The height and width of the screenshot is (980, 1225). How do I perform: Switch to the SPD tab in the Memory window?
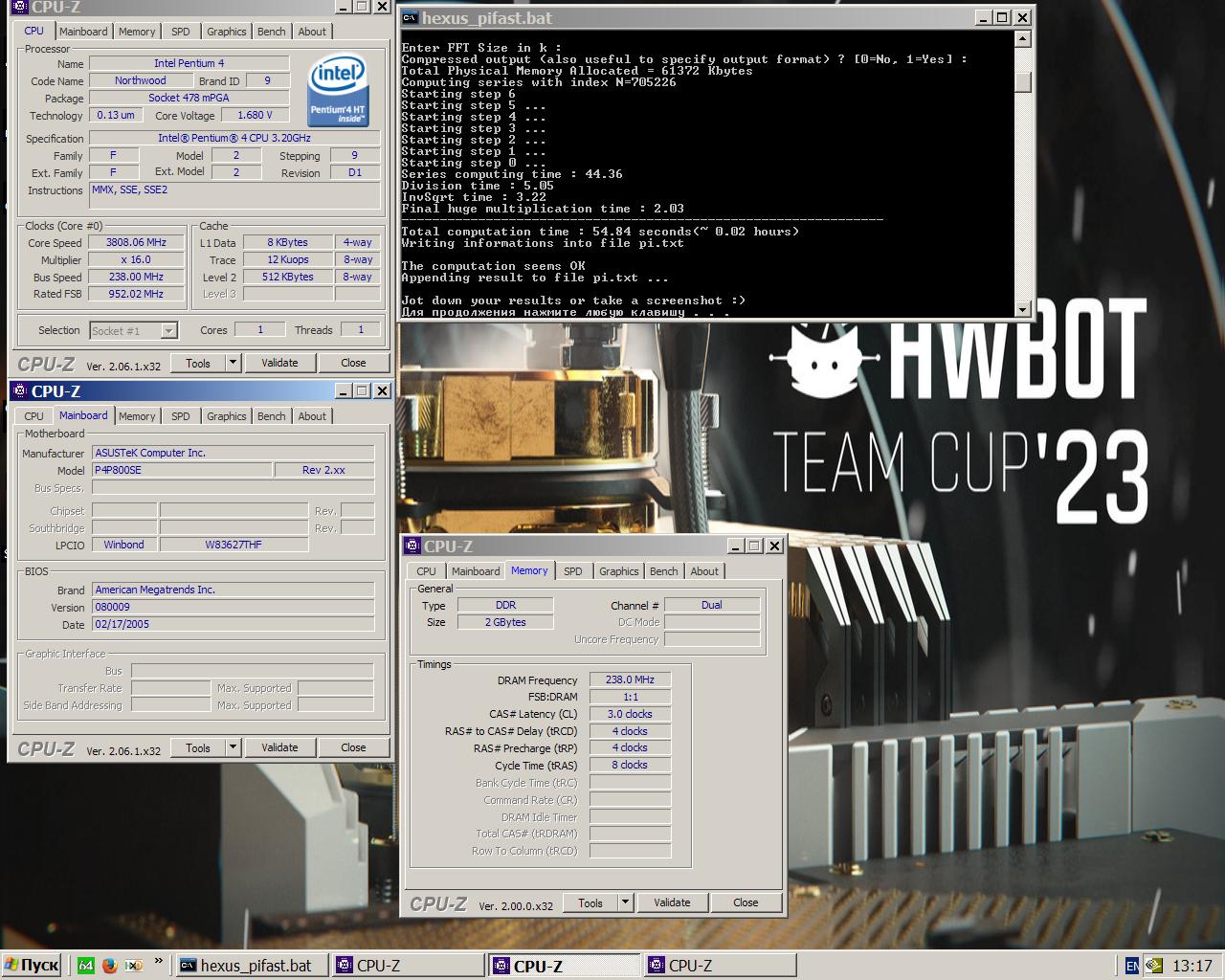pos(573,571)
